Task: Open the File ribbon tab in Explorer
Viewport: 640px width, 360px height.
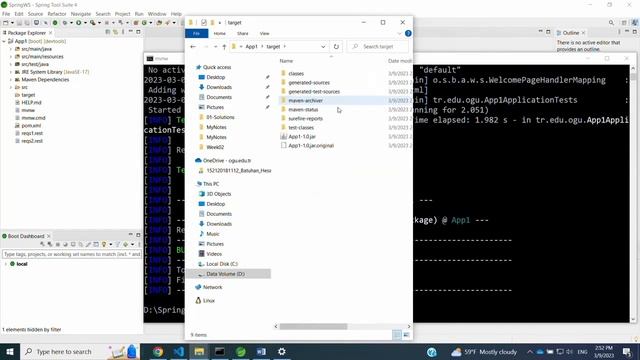Action: tap(196, 33)
